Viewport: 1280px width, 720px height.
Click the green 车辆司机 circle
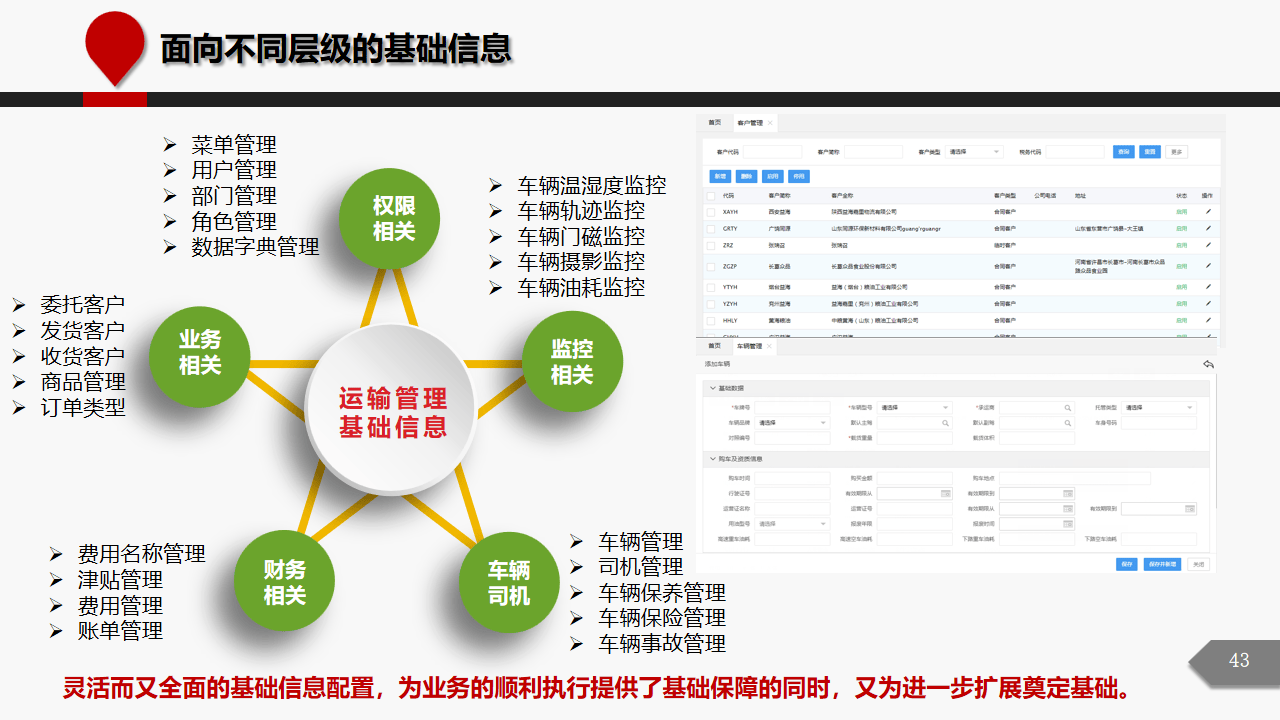509,583
